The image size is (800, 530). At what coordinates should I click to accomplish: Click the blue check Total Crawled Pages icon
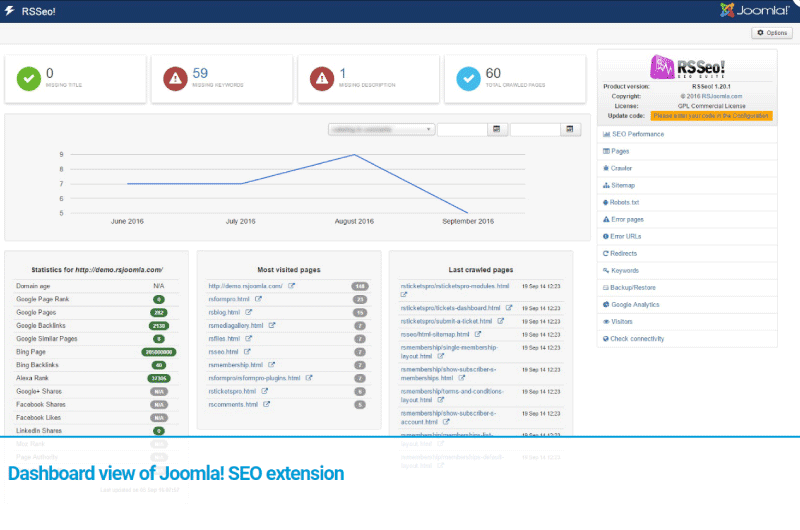click(x=468, y=79)
